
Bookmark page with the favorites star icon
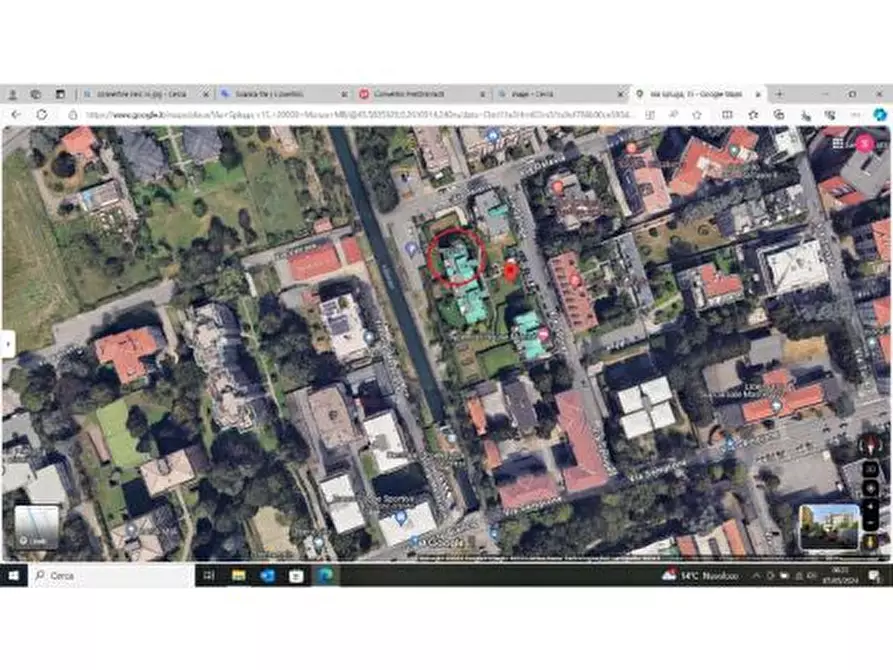tap(752, 115)
